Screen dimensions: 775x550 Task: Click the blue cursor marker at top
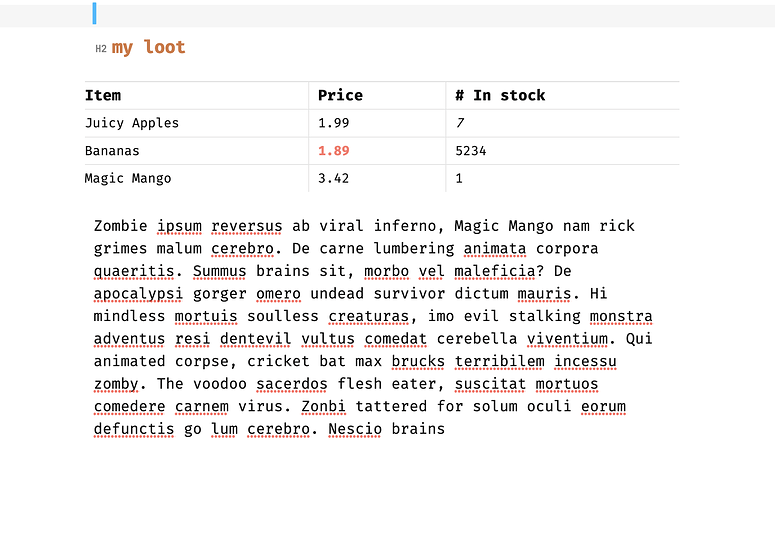point(95,13)
